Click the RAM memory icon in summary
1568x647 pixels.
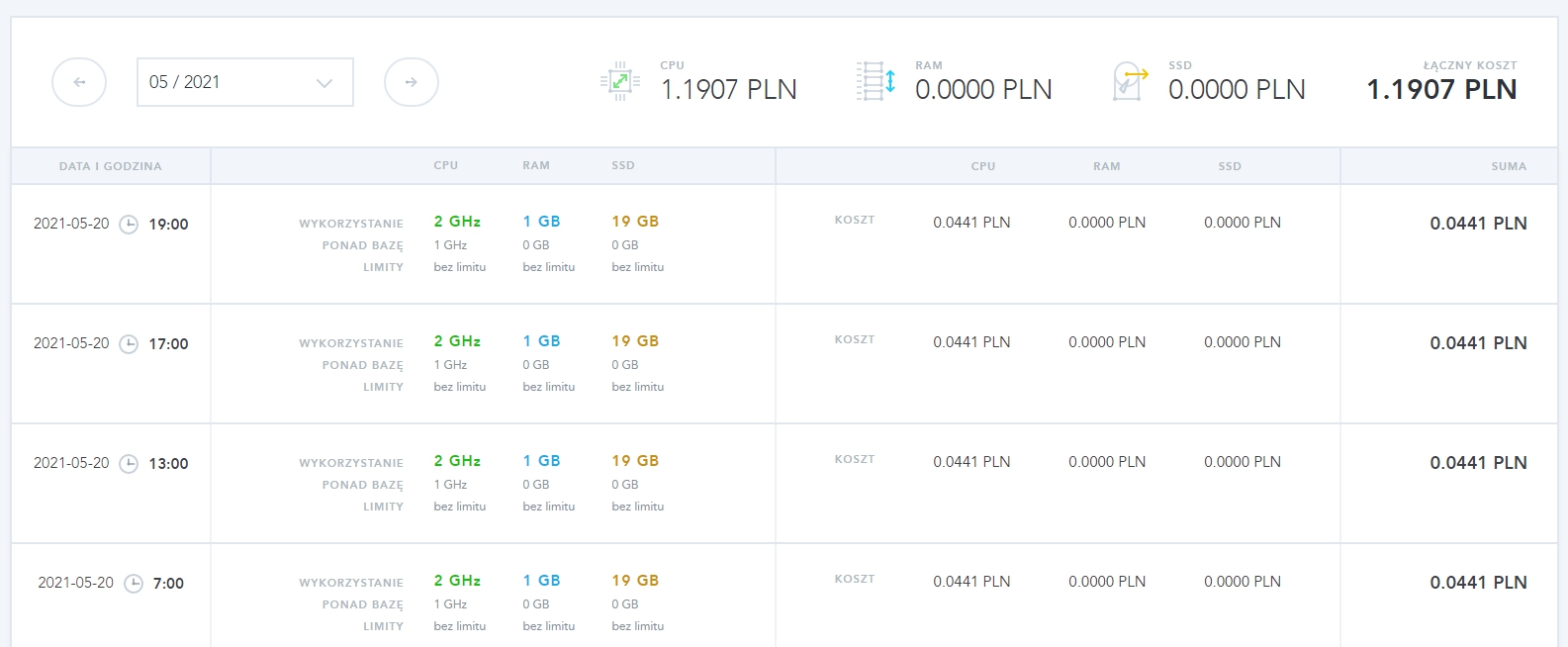coord(876,81)
